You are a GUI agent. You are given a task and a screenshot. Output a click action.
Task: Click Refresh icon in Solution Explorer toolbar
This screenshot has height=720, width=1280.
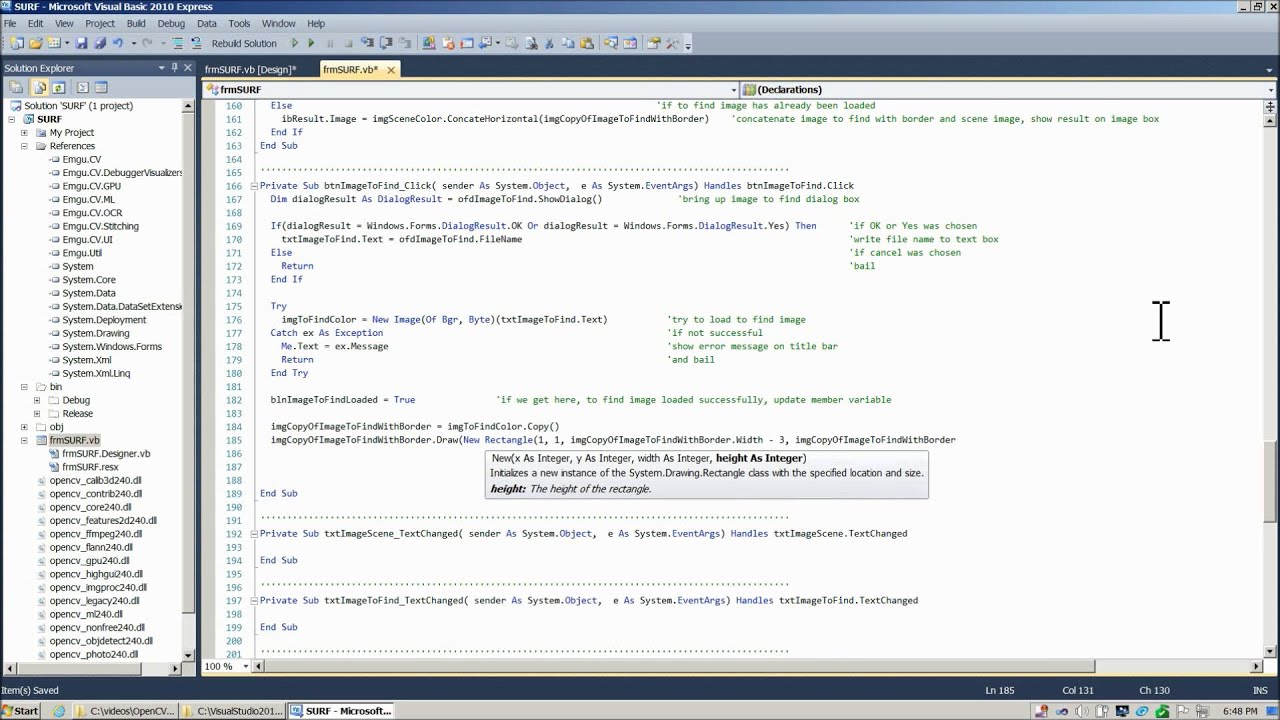[x=59, y=88]
